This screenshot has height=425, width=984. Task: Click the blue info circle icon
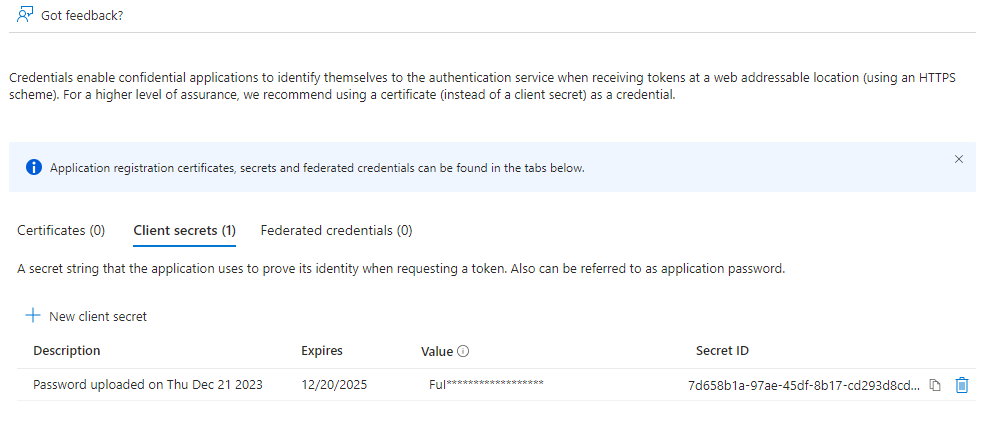33,168
